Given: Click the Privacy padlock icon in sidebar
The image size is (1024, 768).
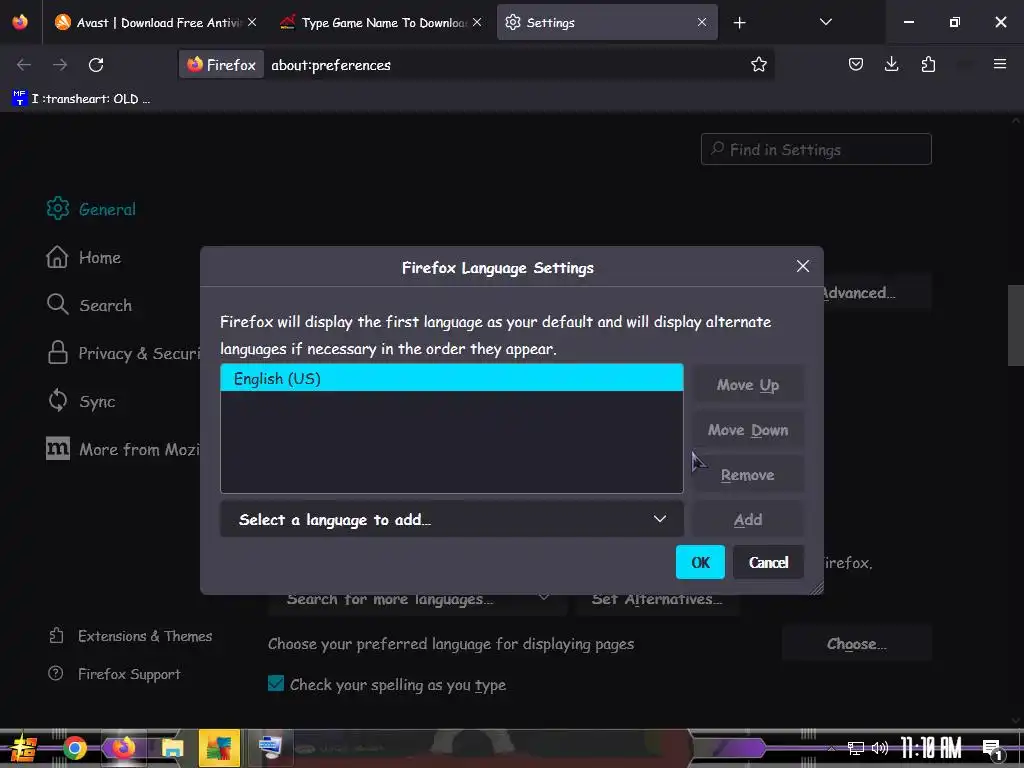Looking at the screenshot, I should pyautogui.click(x=57, y=353).
